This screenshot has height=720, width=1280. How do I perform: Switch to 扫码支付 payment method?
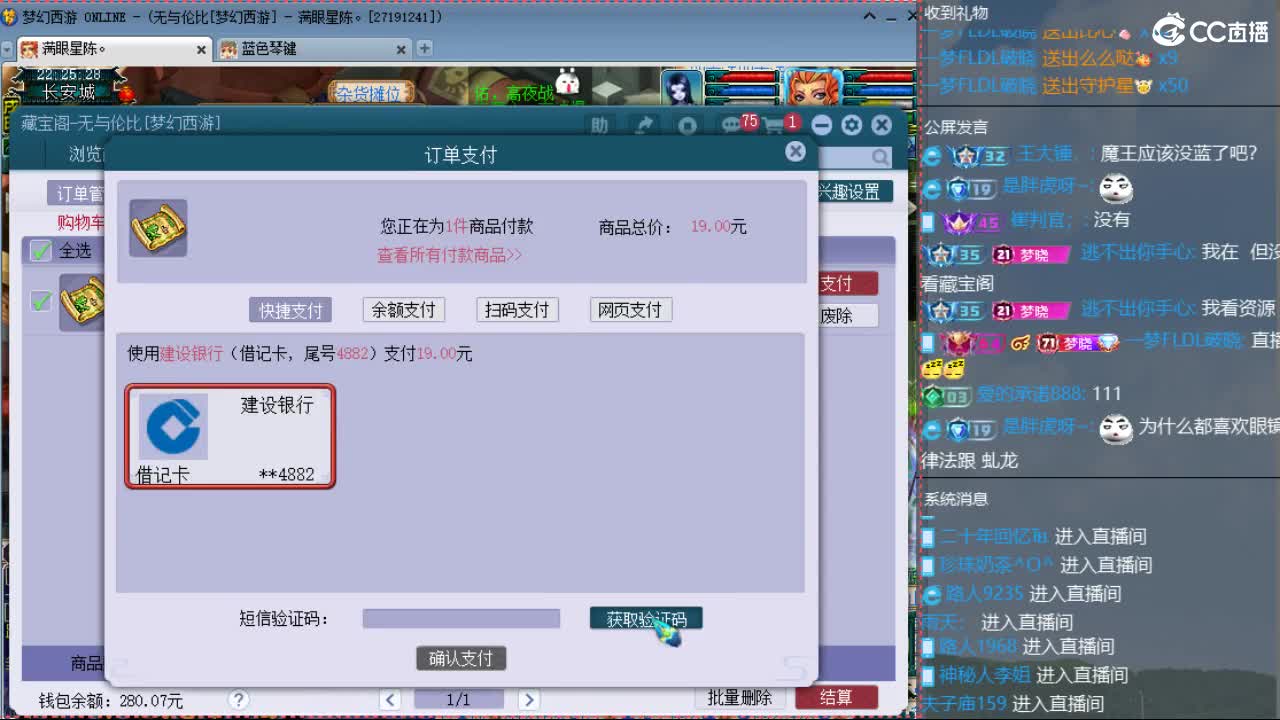[x=517, y=310]
